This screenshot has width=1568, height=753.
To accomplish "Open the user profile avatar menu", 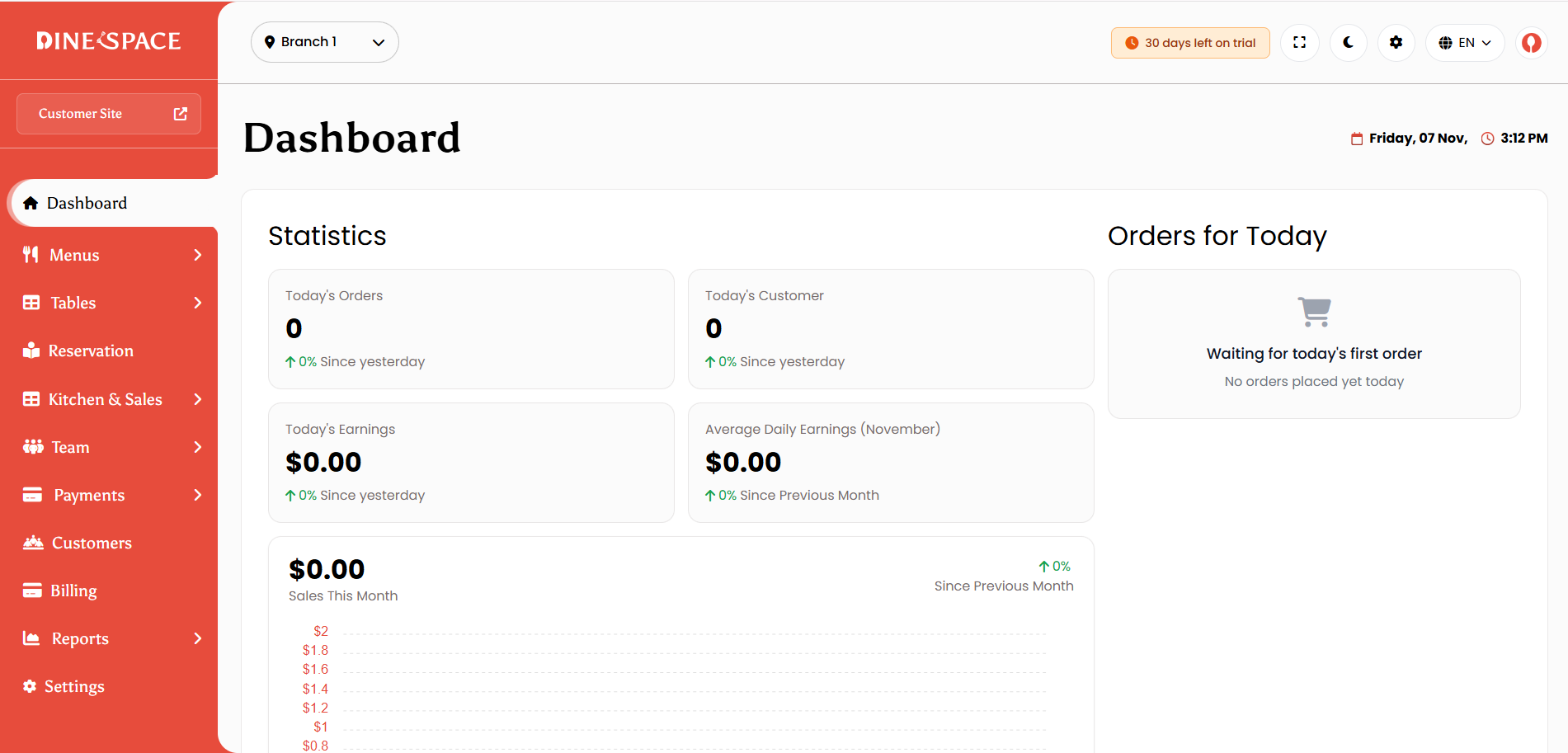I will (x=1532, y=43).
